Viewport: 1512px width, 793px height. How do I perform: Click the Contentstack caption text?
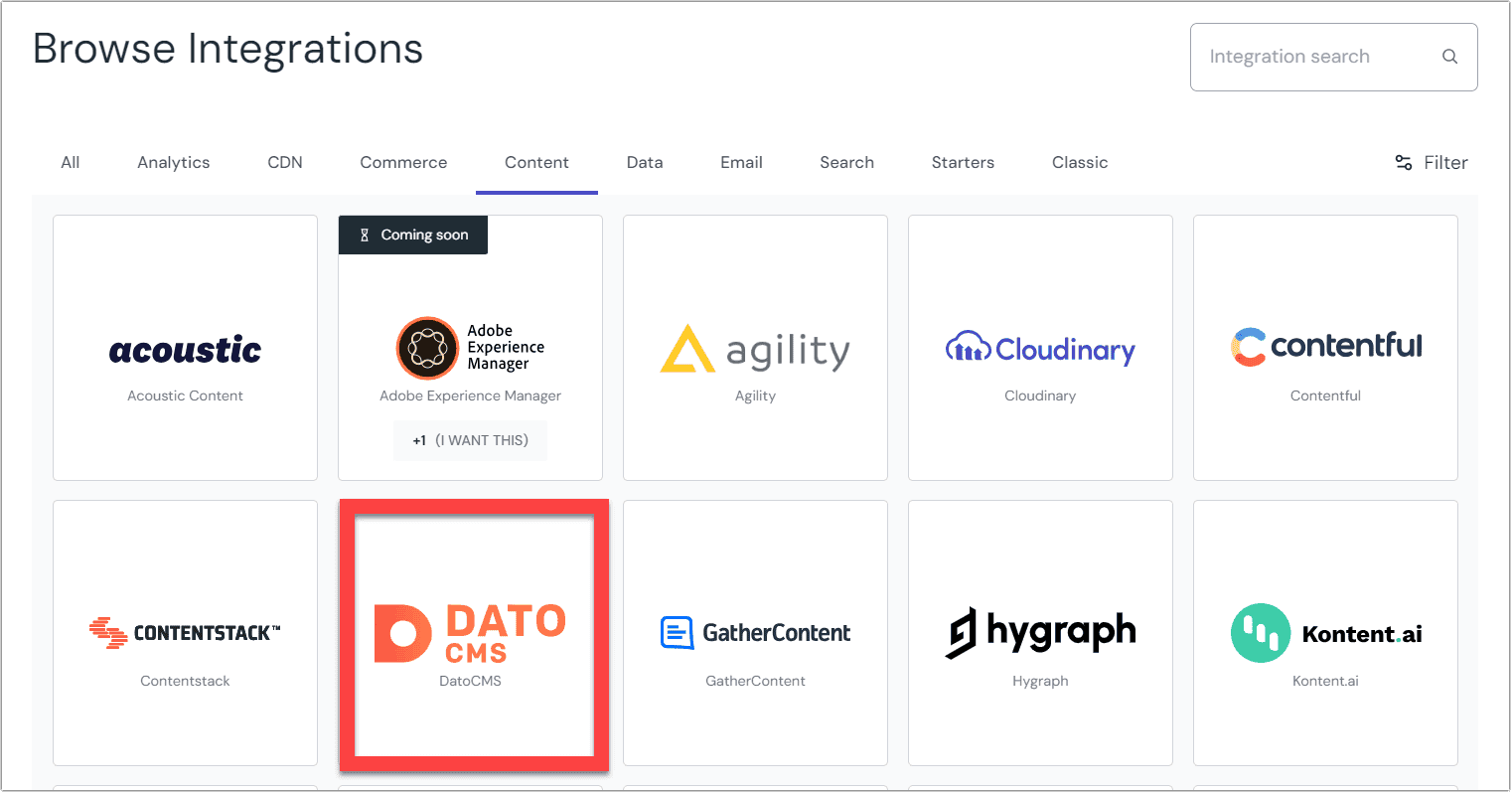coord(185,681)
